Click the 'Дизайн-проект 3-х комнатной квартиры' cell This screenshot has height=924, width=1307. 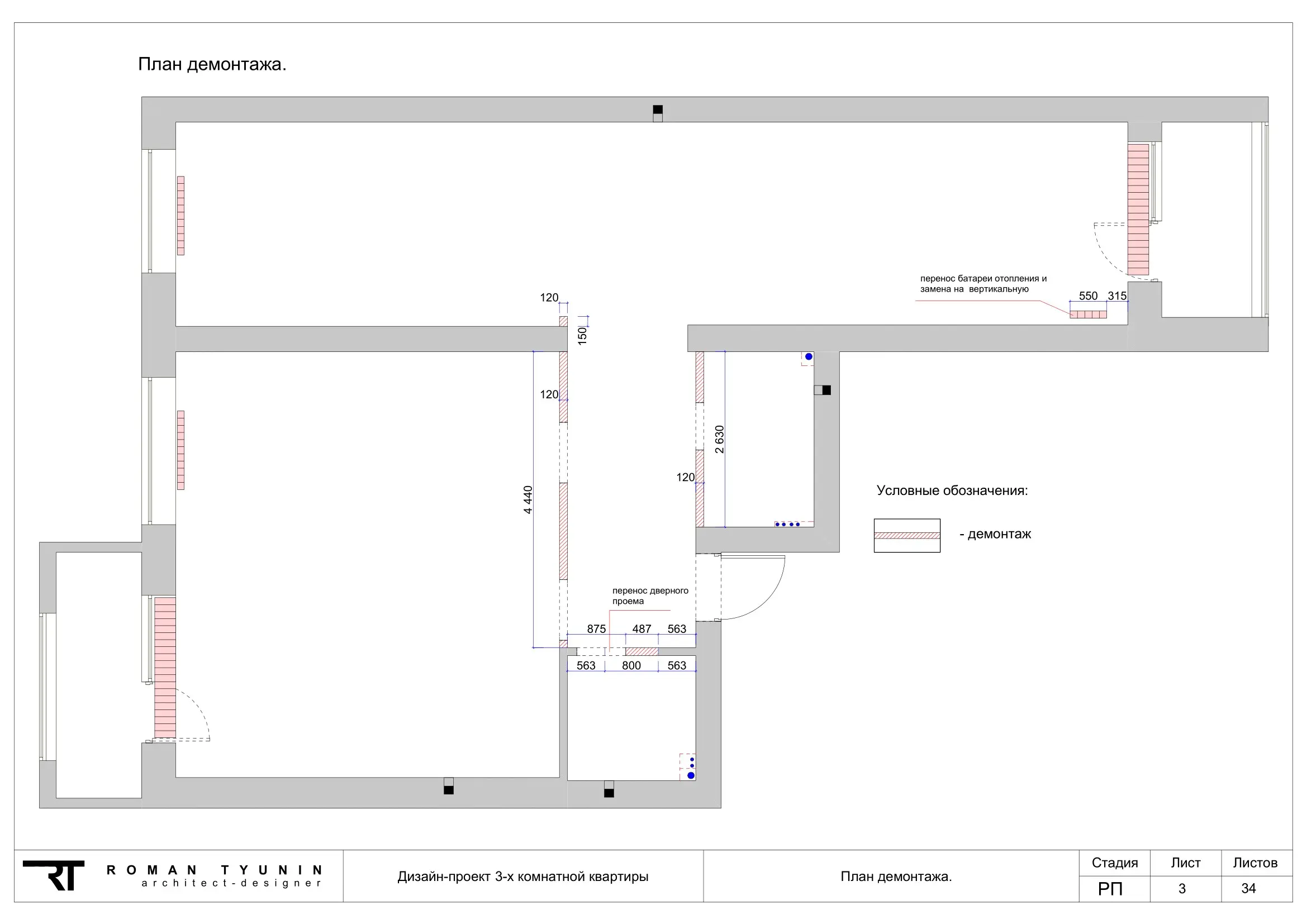click(x=522, y=876)
